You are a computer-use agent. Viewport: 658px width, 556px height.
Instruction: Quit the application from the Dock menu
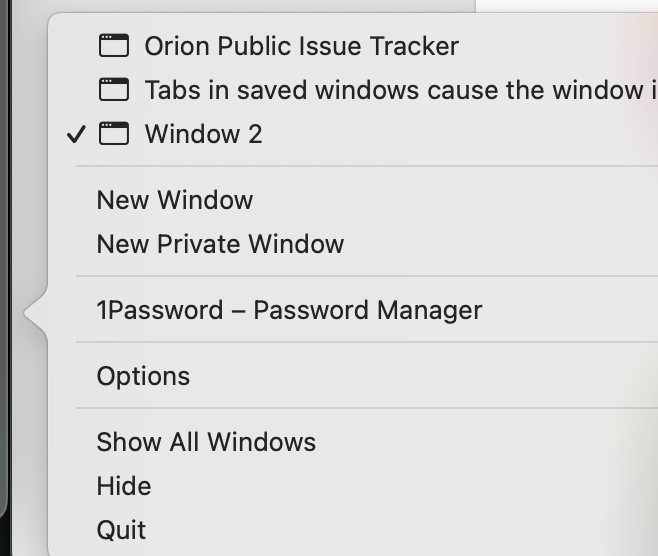(121, 530)
